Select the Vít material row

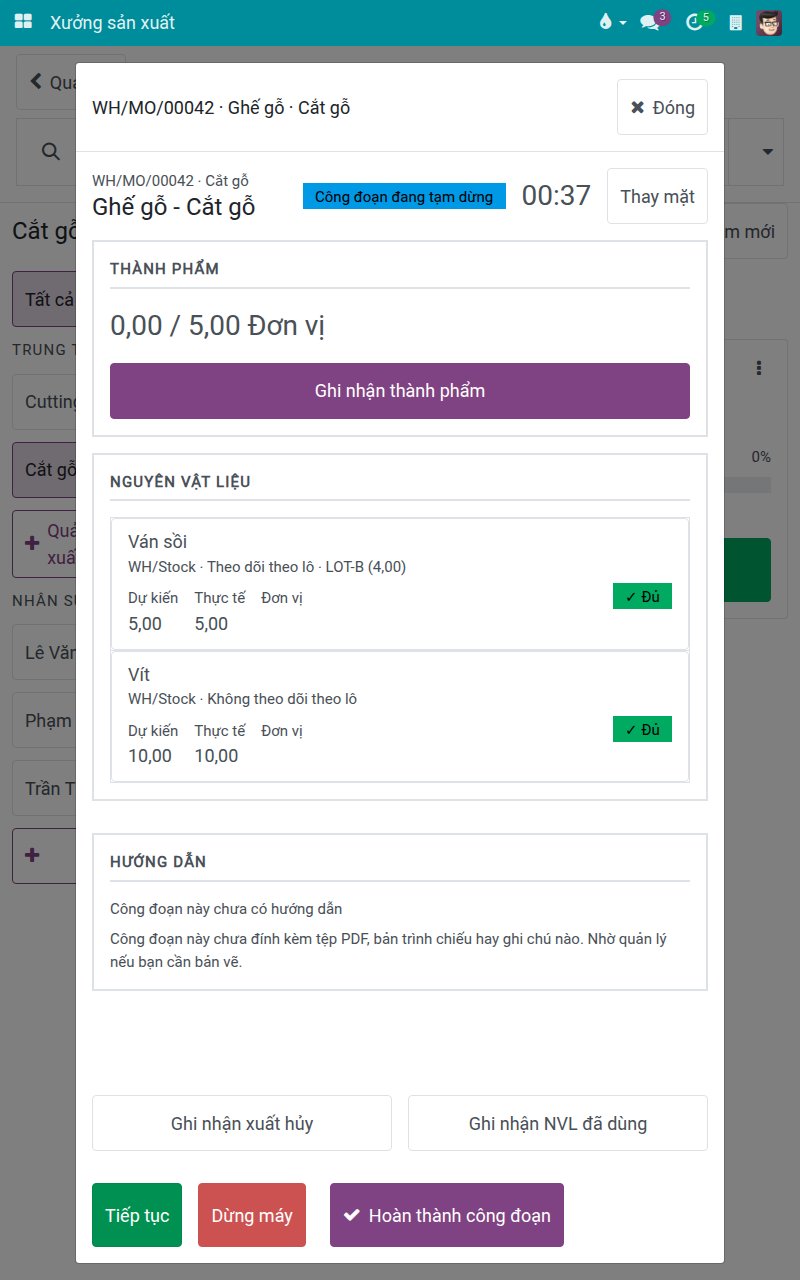(400, 717)
